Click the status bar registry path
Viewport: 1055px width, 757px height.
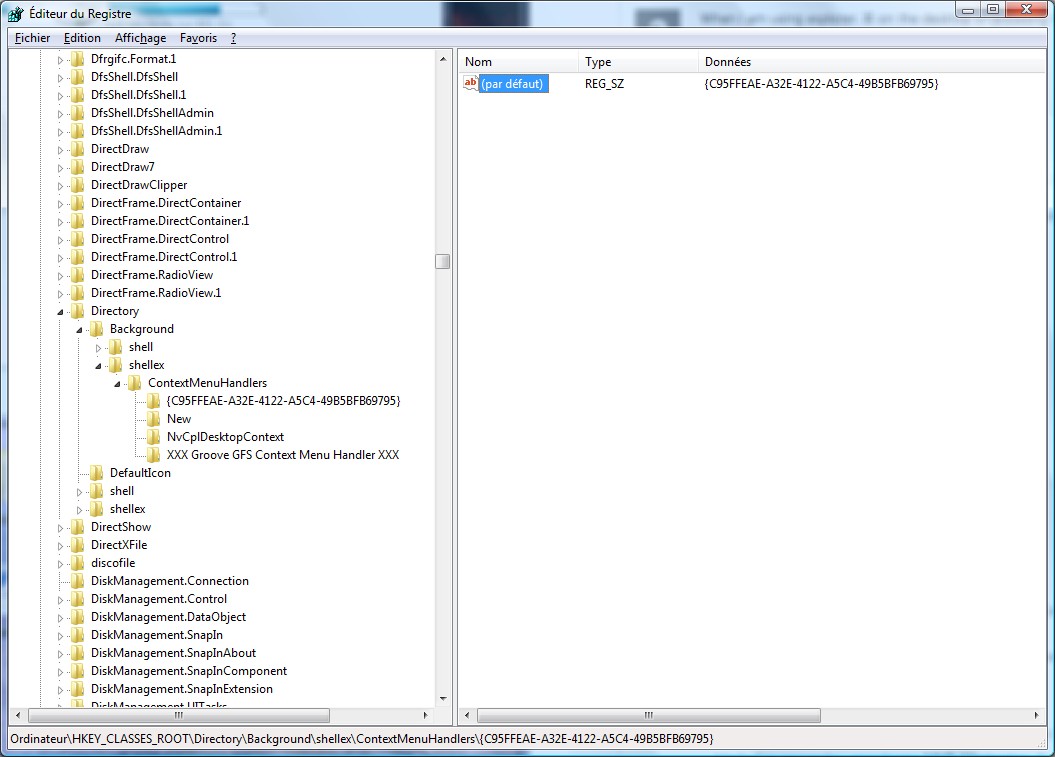(361, 739)
